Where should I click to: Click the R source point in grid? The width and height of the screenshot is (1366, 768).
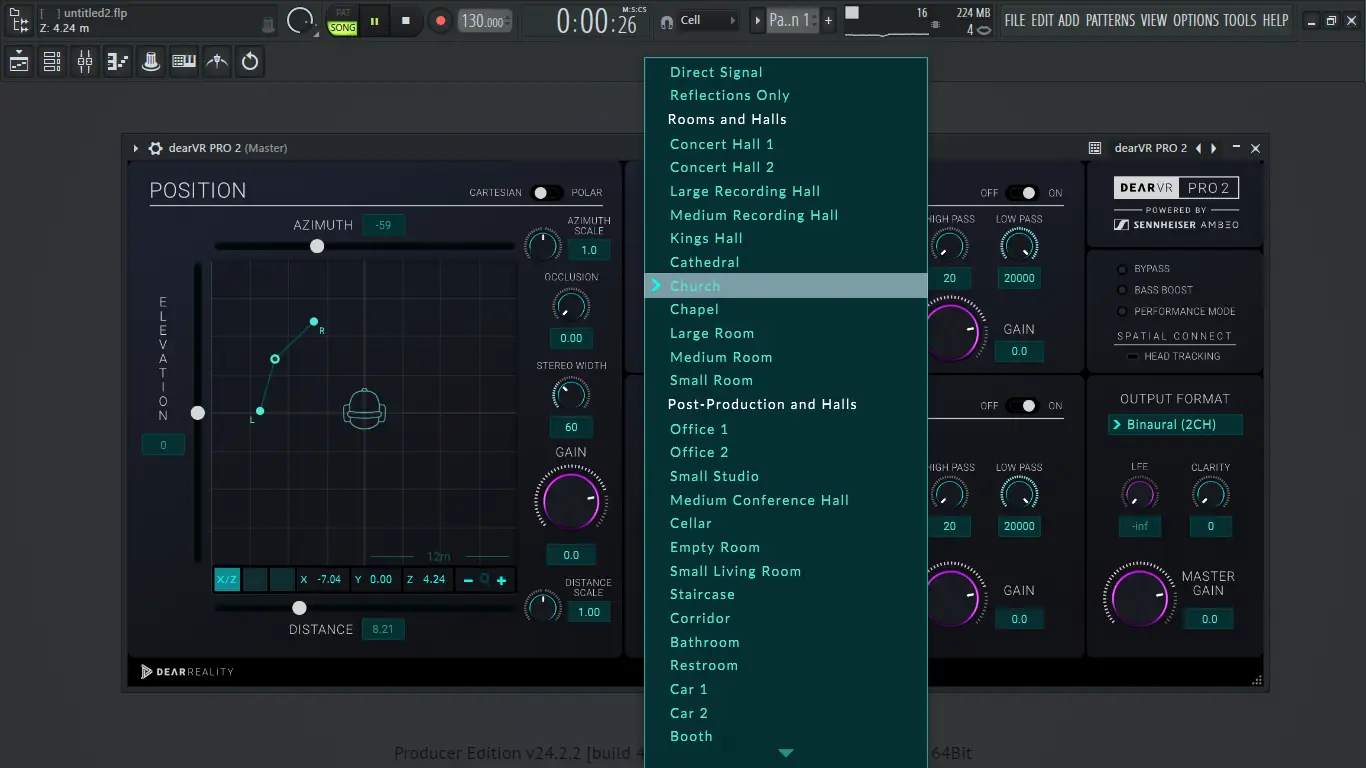coord(314,321)
